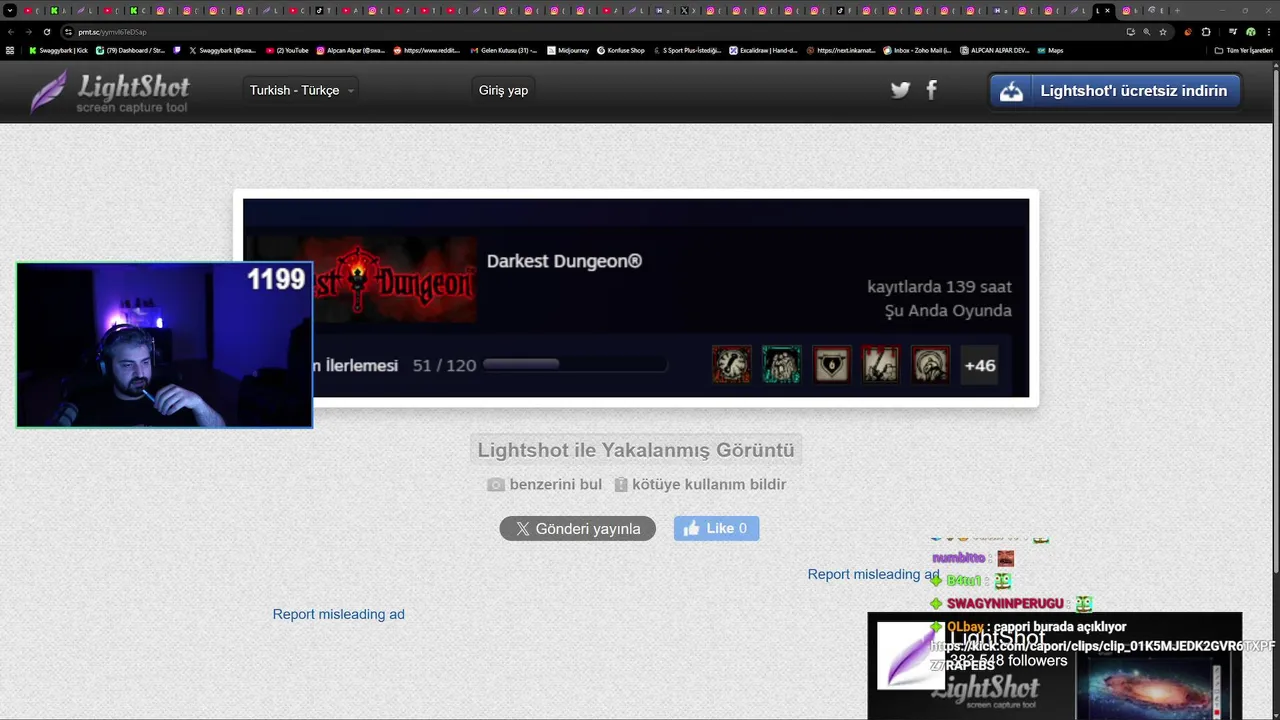Open the green profile avatar
Screen dimensions: 1280x720
click(x=1250, y=32)
